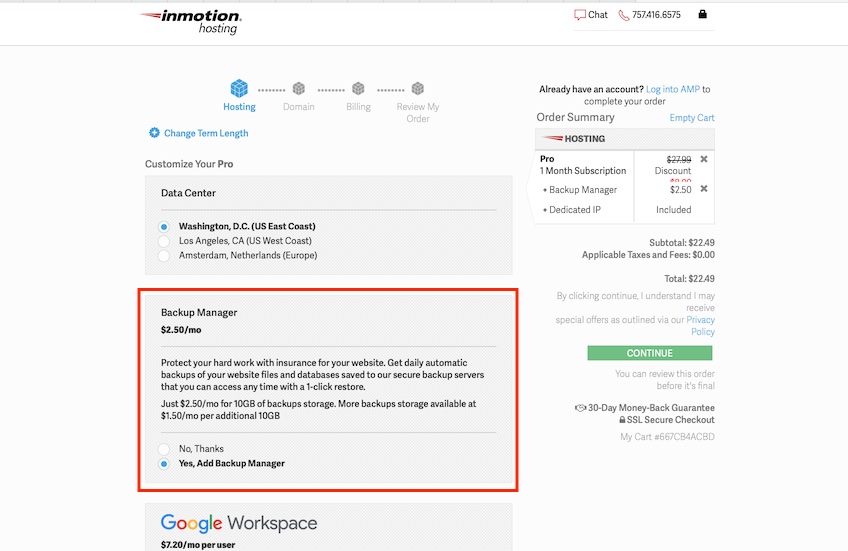This screenshot has width=848, height=551.
Task: Click phone number 757.416.6575
Action: click(x=656, y=15)
